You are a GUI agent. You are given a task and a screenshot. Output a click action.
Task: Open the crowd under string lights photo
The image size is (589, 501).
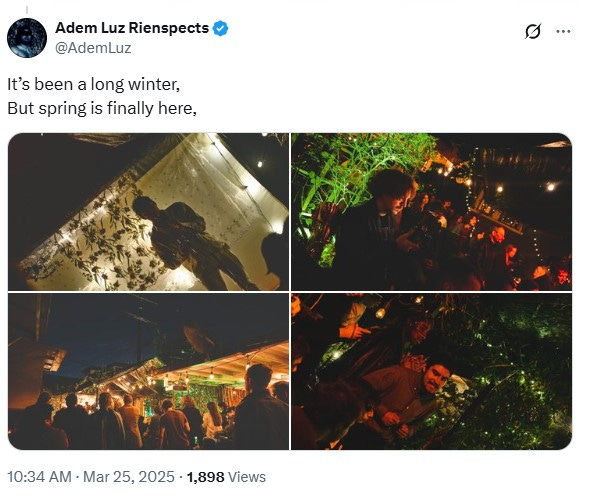pos(148,371)
